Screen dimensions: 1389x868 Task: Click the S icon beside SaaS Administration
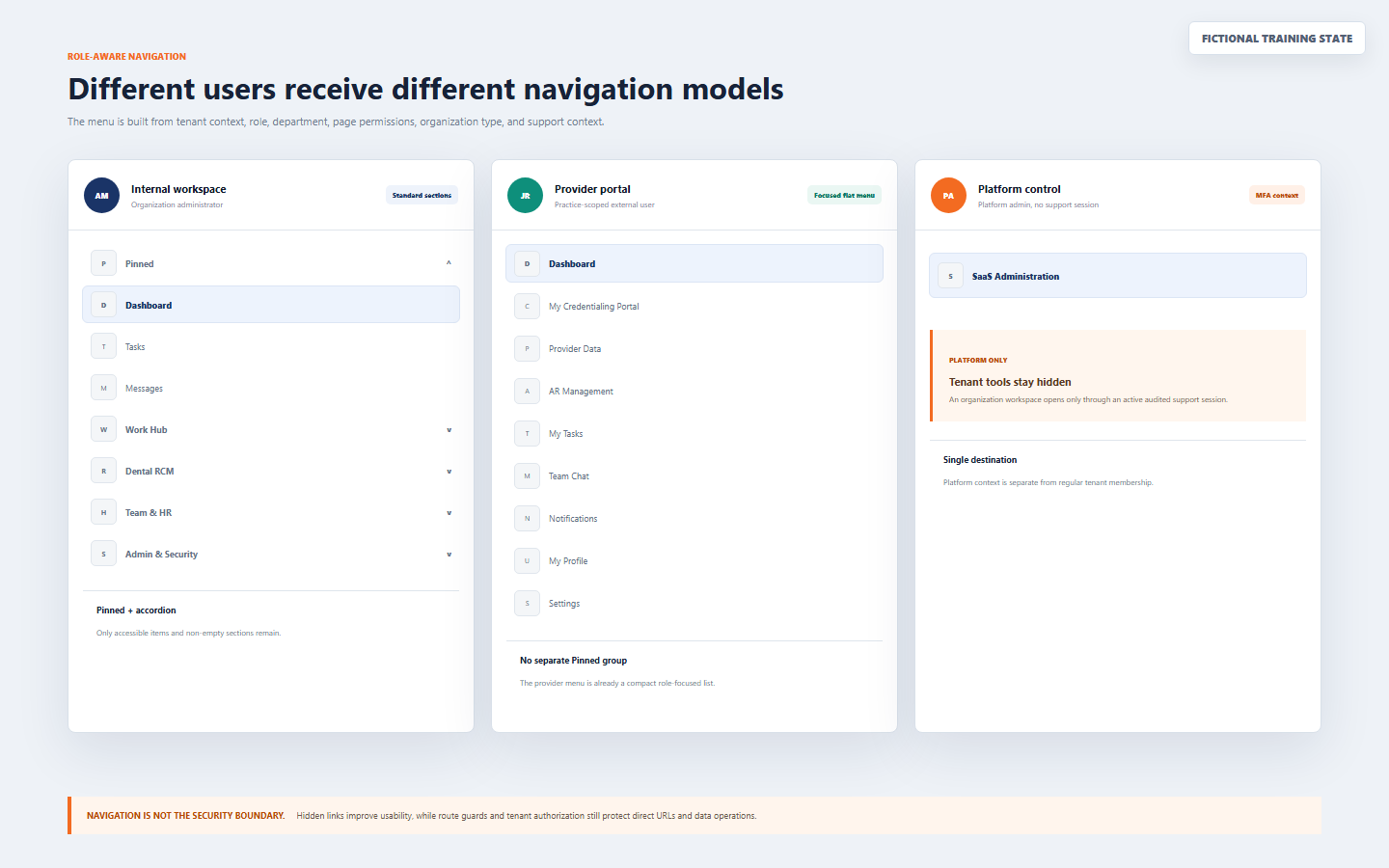pyautogui.click(x=950, y=276)
